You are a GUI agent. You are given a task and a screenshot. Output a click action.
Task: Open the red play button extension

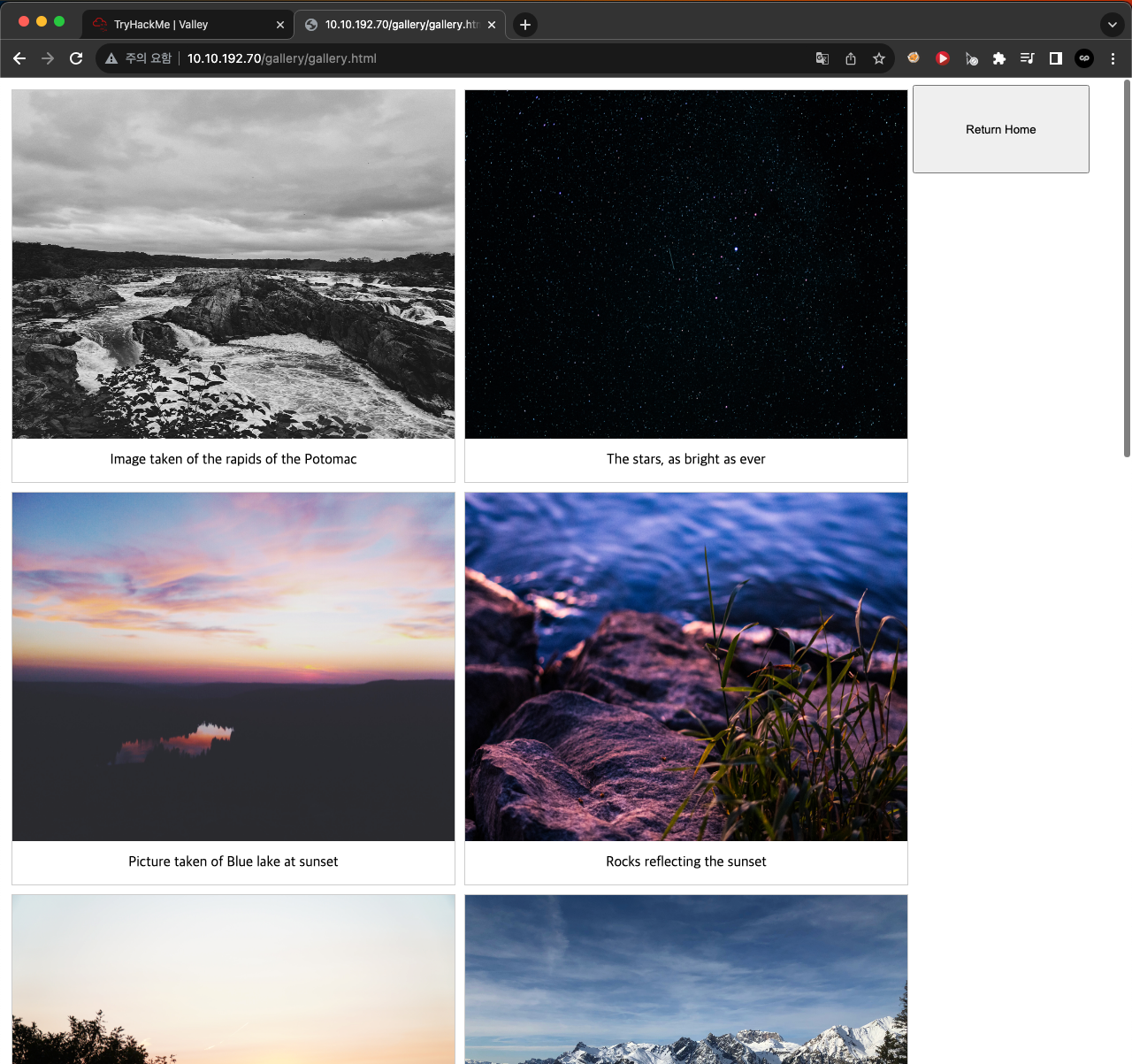[x=943, y=58]
